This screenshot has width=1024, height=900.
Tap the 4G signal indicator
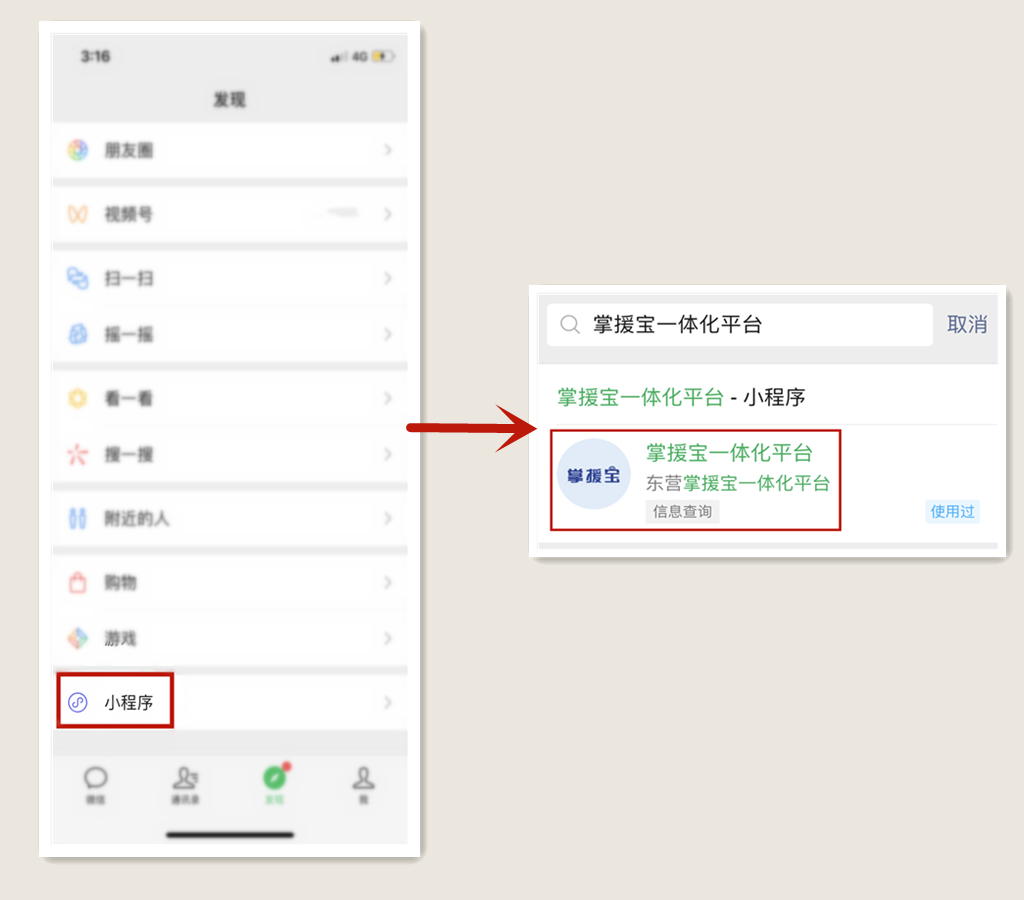[x=360, y=57]
